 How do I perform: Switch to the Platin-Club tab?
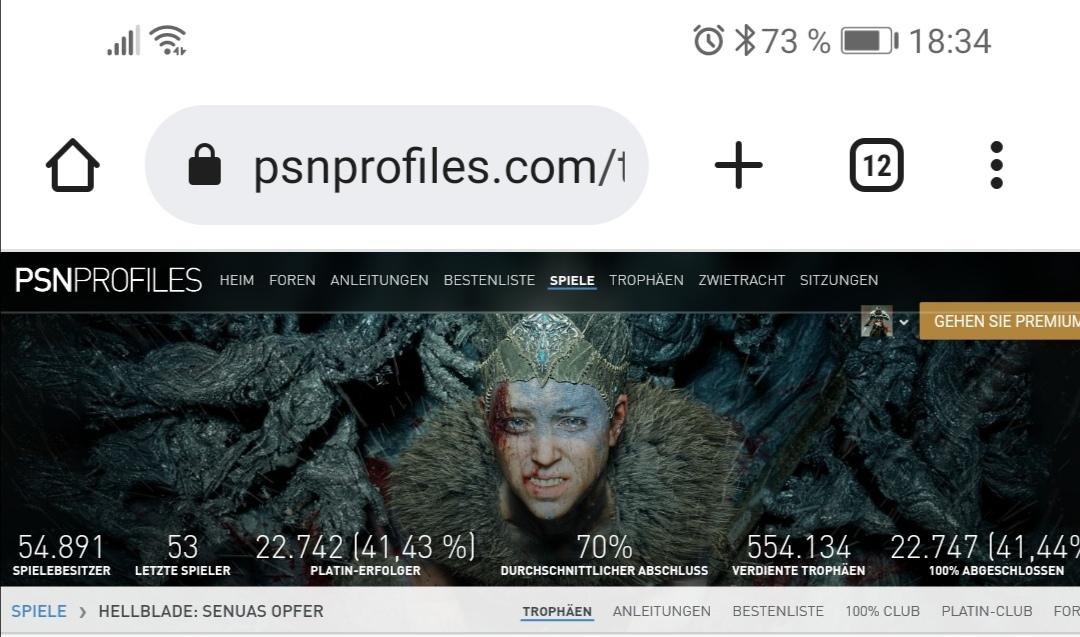pos(986,612)
